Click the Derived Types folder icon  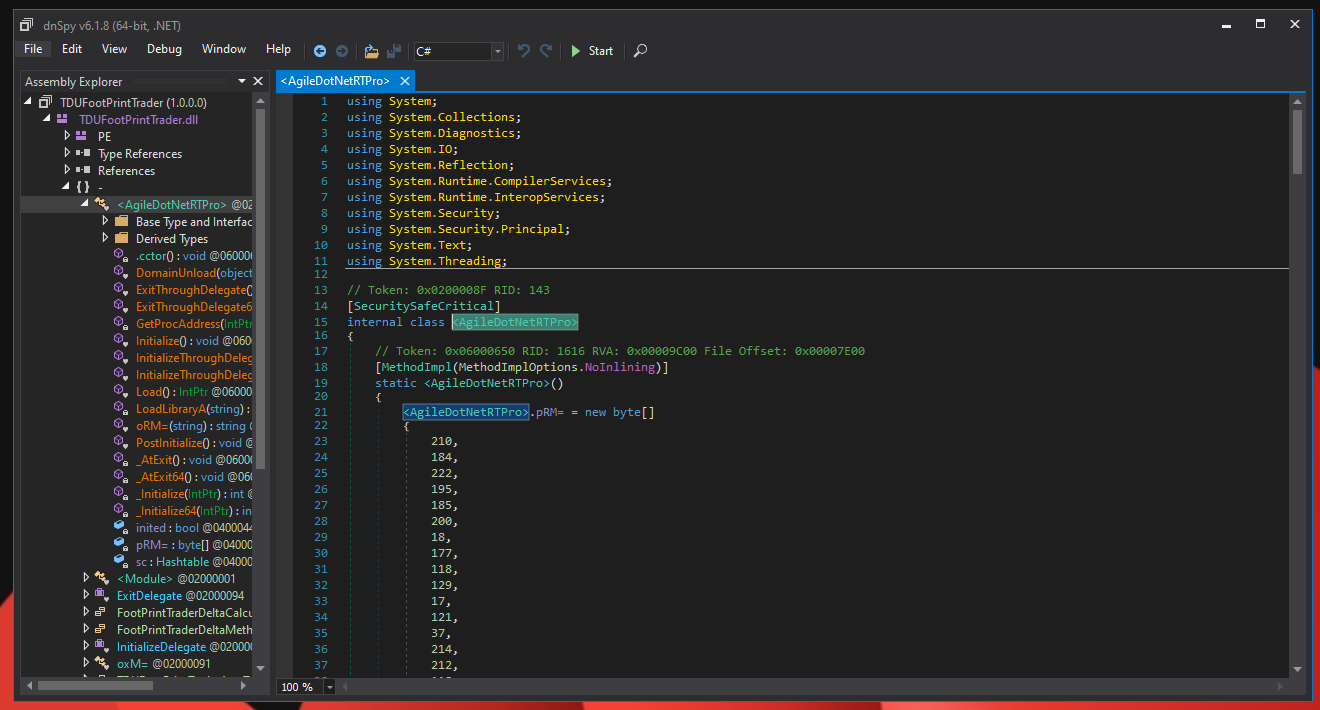[122, 239]
